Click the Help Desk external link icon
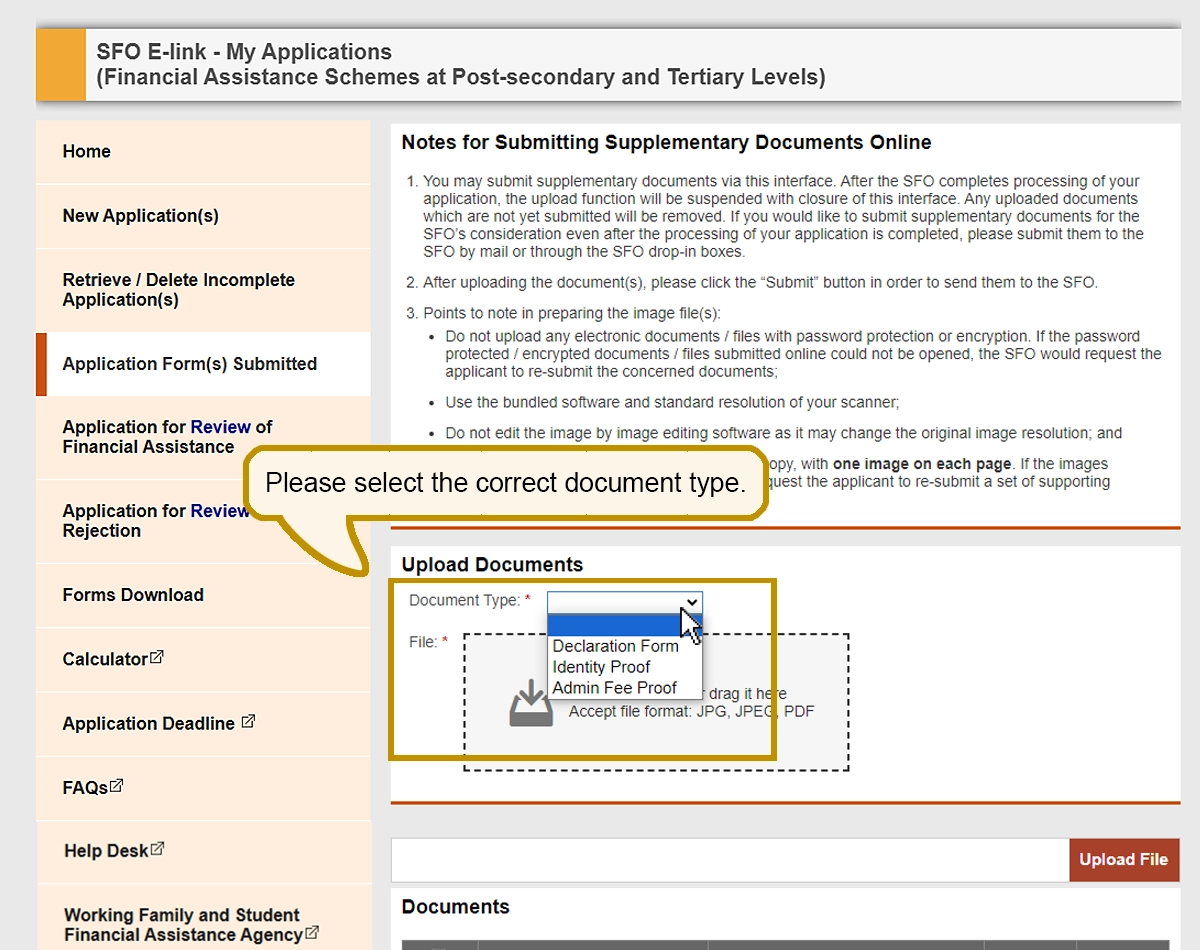This screenshot has height=950, width=1200. click(157, 849)
